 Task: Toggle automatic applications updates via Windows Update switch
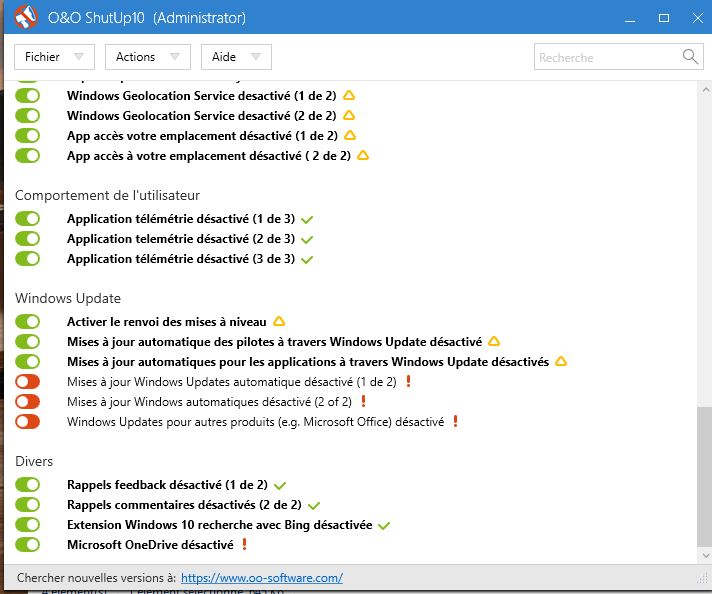point(27,361)
